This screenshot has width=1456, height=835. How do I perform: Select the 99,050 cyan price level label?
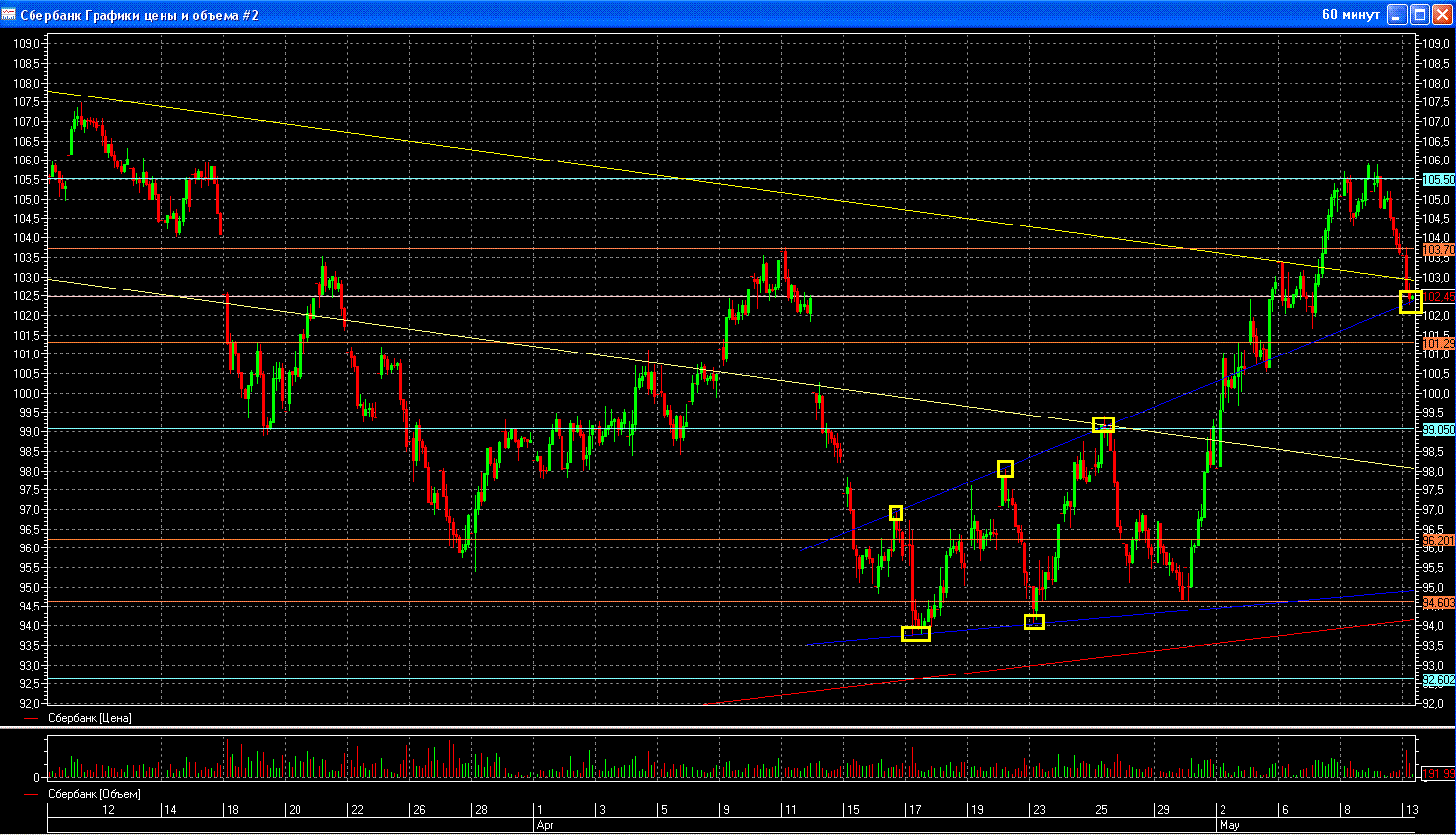(1437, 430)
